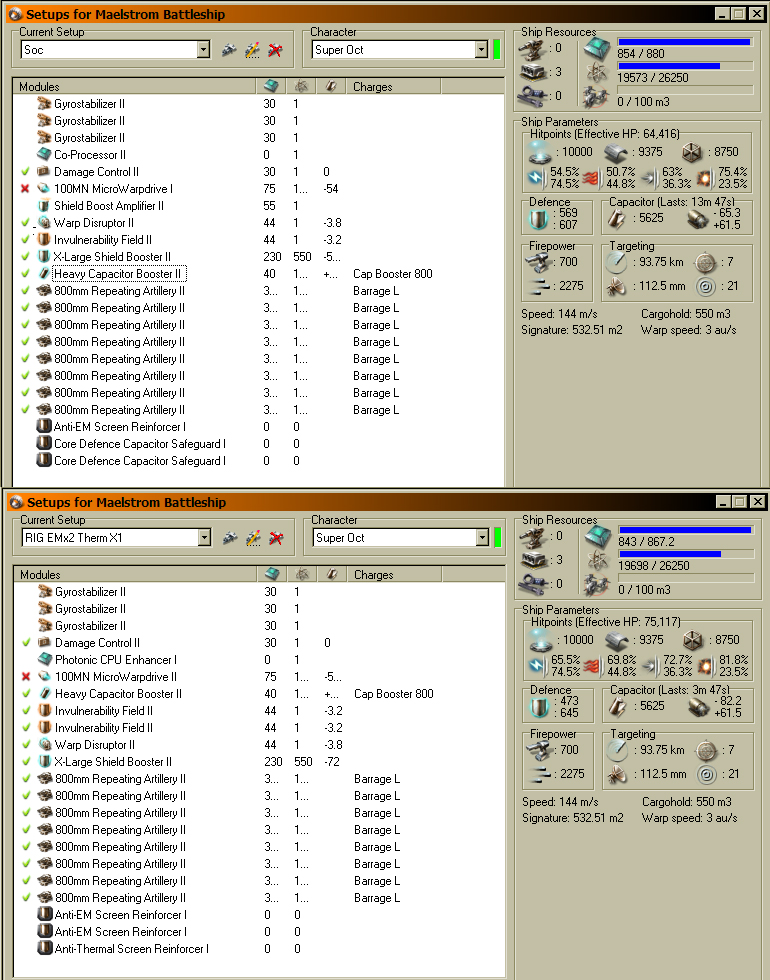Open Character dropdown in the RIG EMx2 setup window
The width and height of the screenshot is (770, 980).
click(x=482, y=538)
